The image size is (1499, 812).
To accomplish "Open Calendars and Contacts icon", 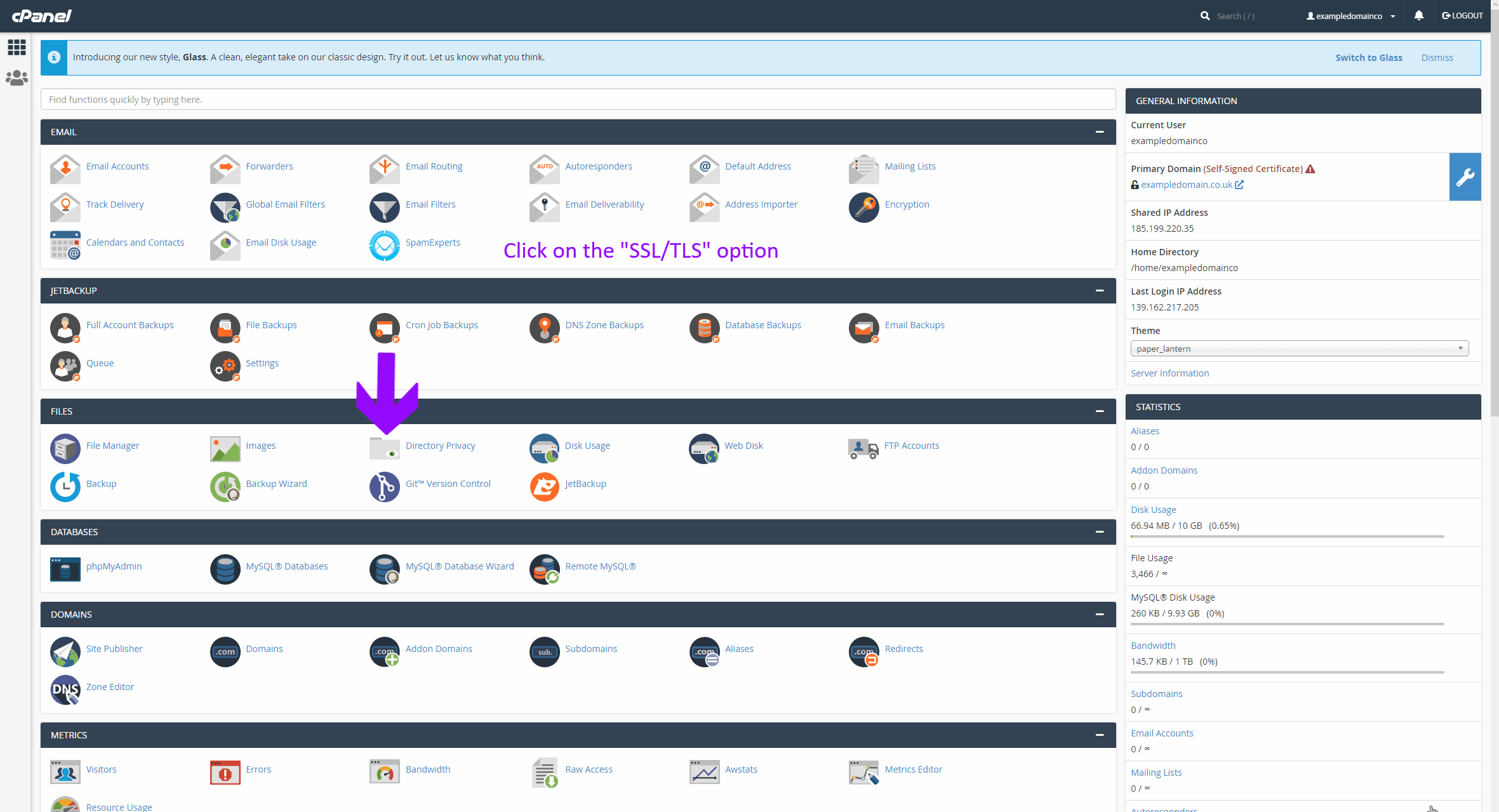I will tap(65, 245).
